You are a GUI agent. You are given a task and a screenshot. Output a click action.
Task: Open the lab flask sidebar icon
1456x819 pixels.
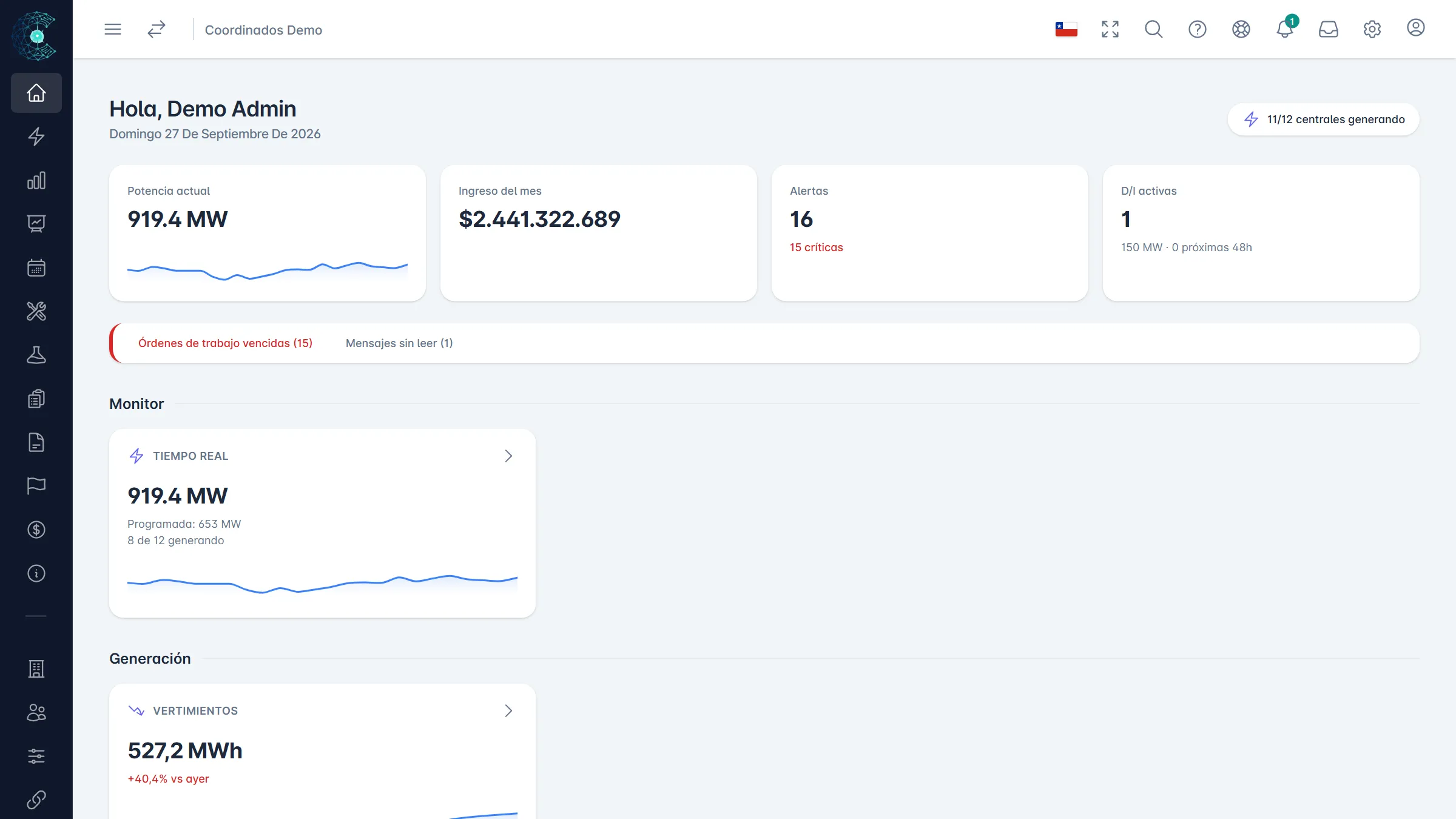pos(36,355)
